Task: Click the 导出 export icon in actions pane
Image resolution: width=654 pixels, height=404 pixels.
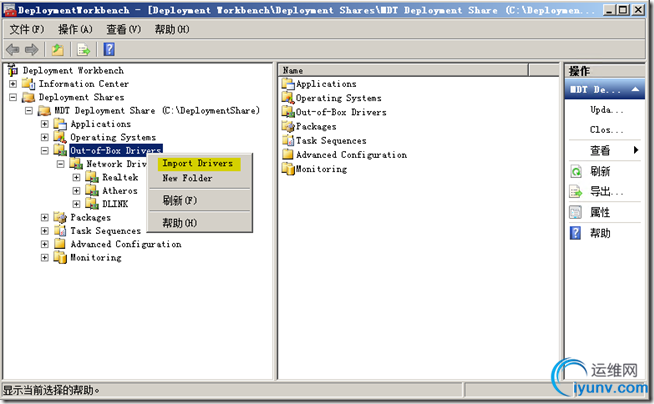Action: point(576,192)
